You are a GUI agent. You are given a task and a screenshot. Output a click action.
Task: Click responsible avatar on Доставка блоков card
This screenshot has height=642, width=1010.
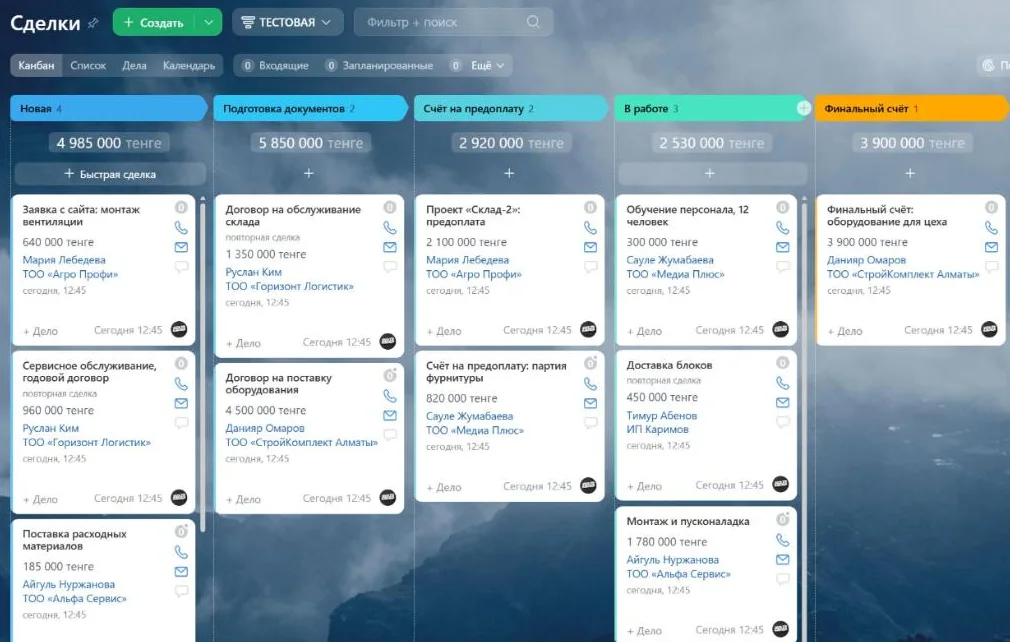(x=781, y=484)
